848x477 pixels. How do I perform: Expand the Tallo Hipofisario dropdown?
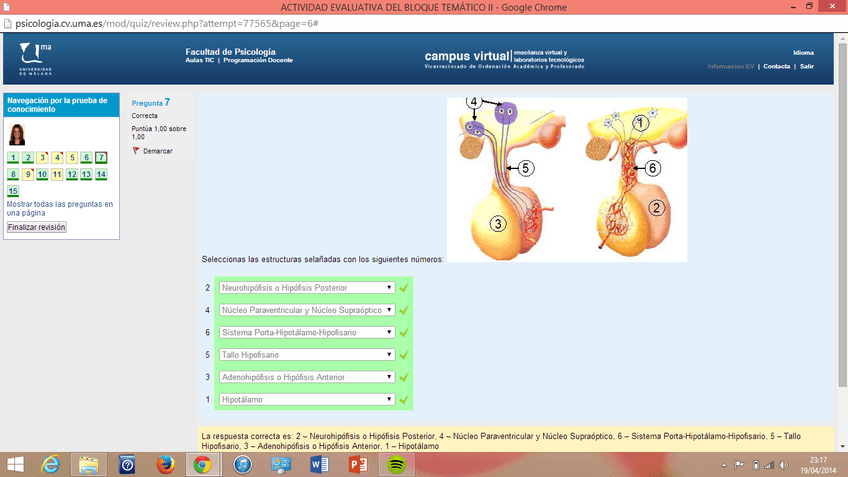pos(306,355)
